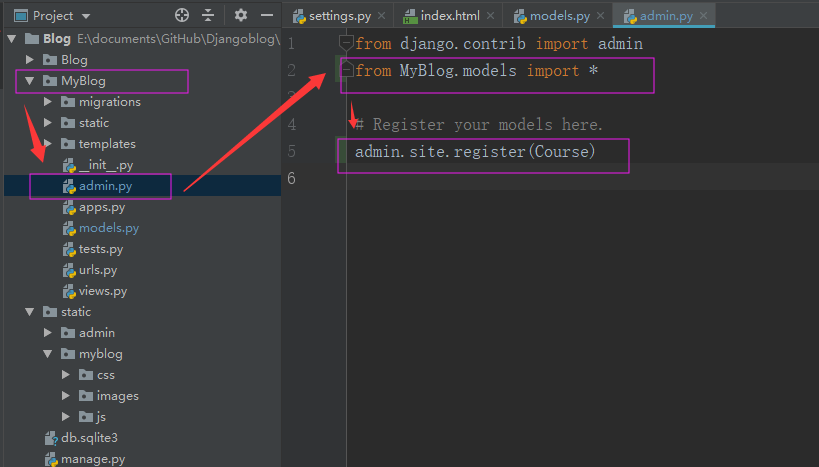Viewport: 819px width, 467px height.
Task: Click the Python icon on settings.py tab
Action: 299,17
